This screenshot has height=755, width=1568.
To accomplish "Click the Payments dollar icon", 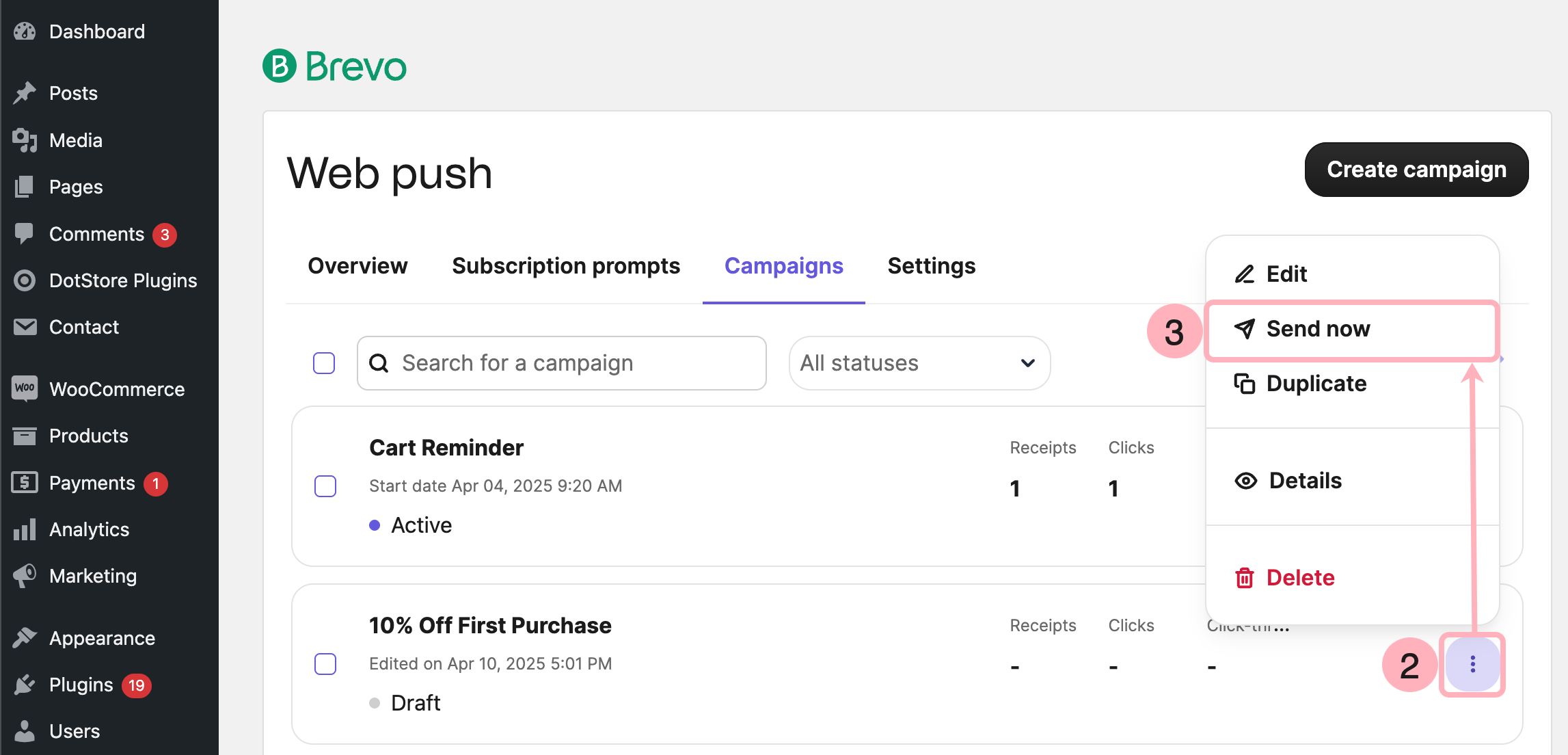I will pyautogui.click(x=25, y=483).
